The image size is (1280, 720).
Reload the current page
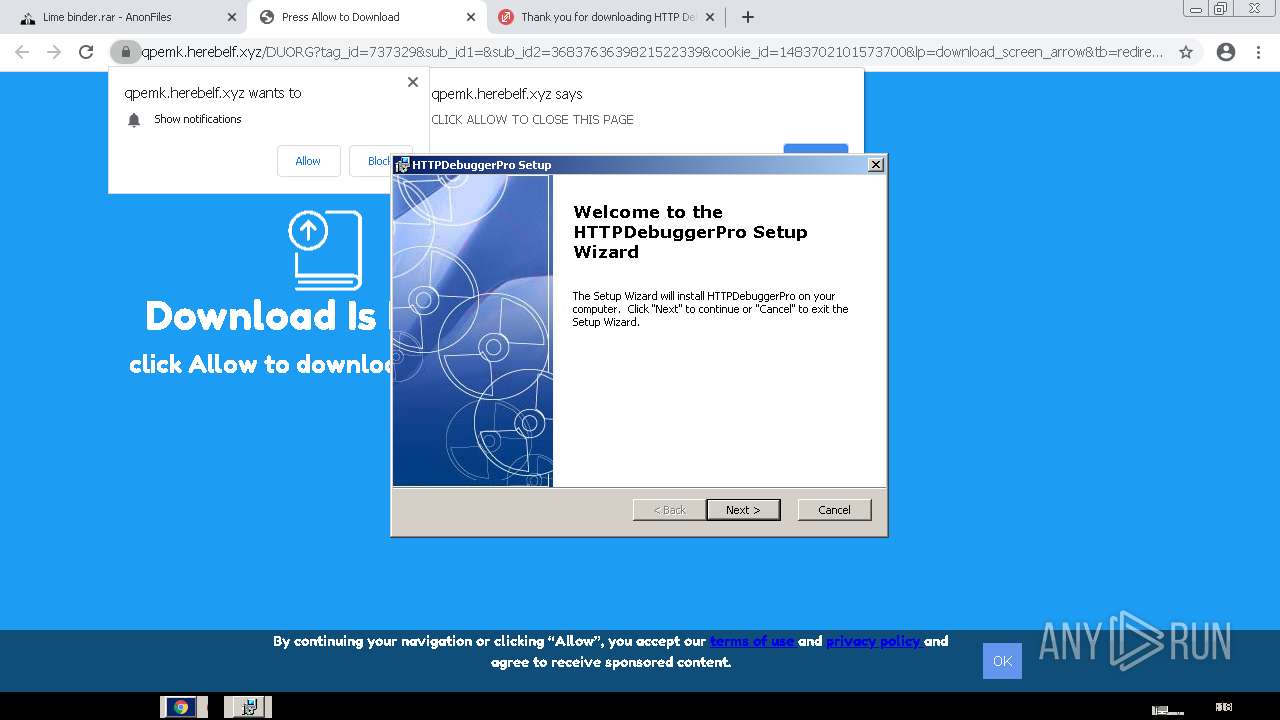[86, 52]
